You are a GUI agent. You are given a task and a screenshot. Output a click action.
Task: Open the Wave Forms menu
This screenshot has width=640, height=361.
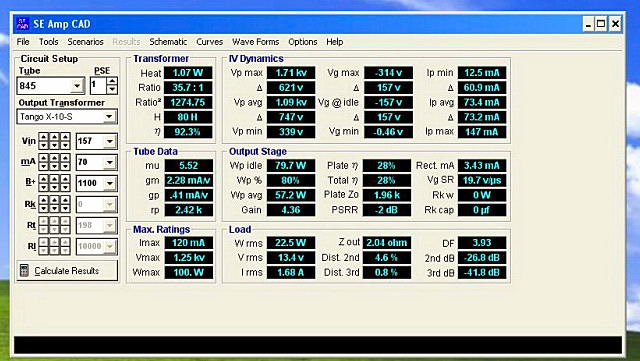pyautogui.click(x=256, y=42)
